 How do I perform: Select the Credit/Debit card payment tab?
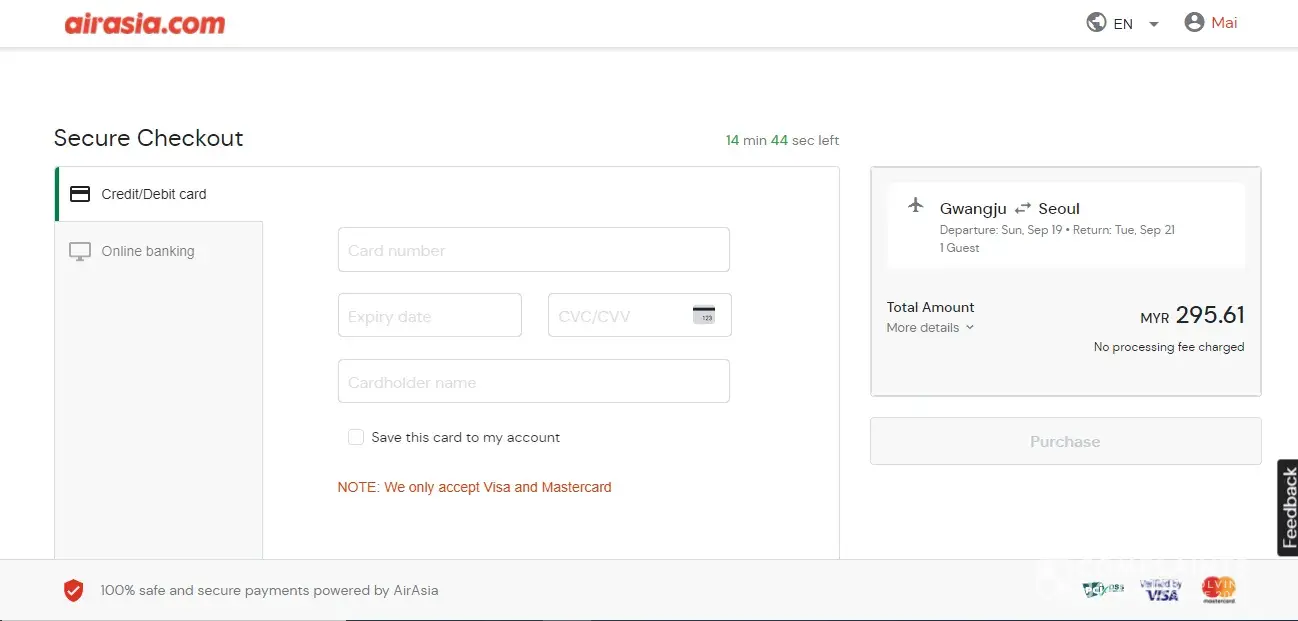(x=154, y=194)
